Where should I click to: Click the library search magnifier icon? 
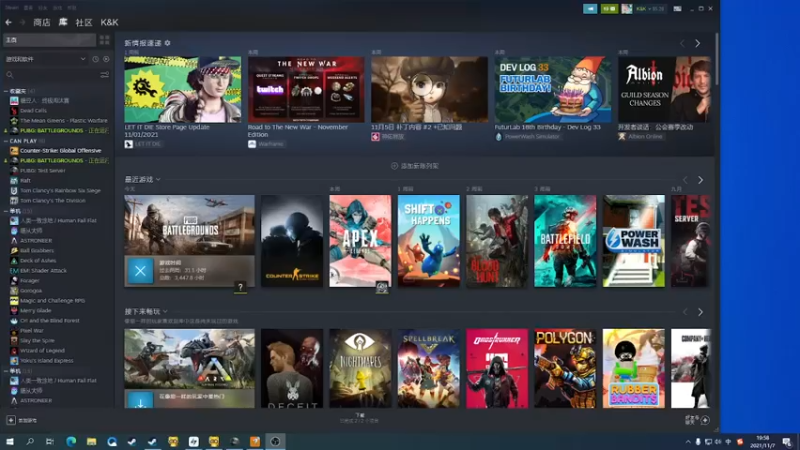tap(10, 75)
